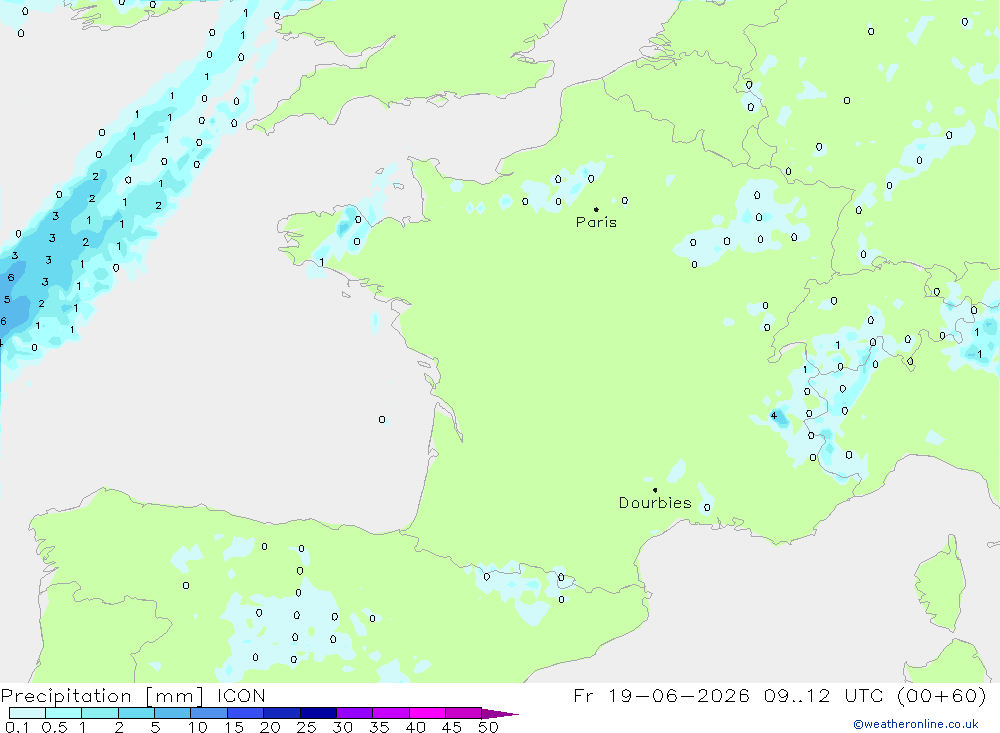1000x733 pixels.
Task: Click the Dourbies location label
Action: [x=655, y=503]
